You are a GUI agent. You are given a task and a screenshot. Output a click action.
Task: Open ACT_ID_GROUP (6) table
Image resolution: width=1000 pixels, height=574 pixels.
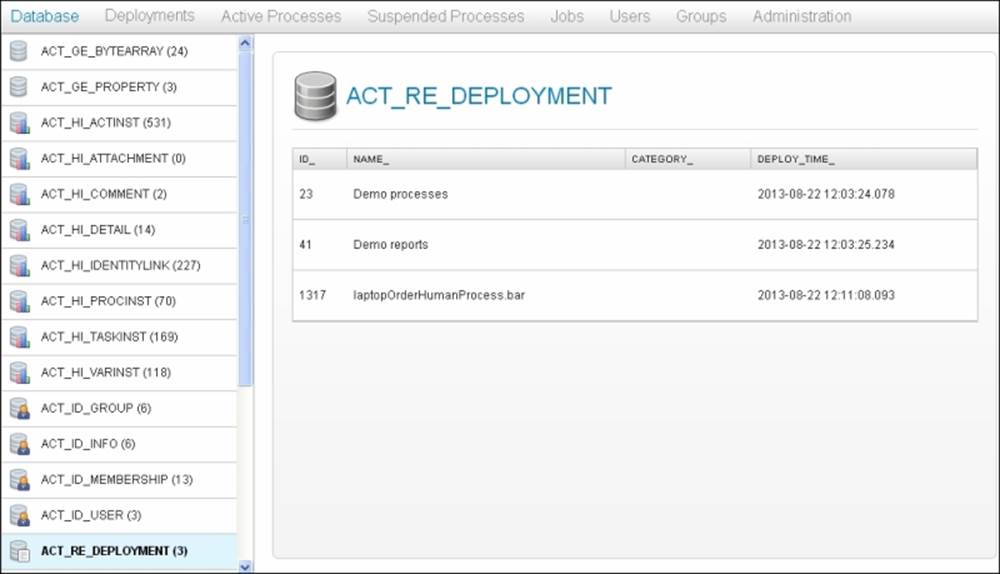tap(119, 409)
